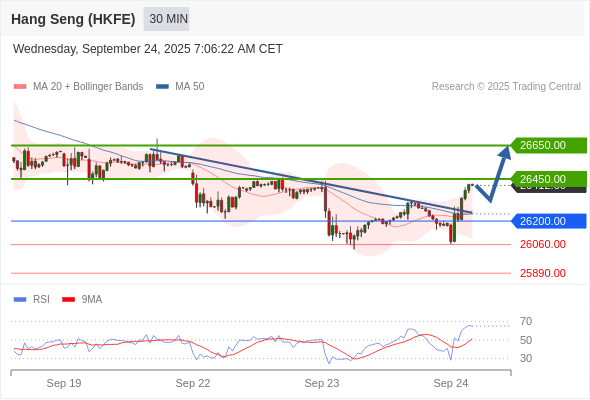Click the Hang Seng (HKFE) title
Image resolution: width=590 pixels, height=400 pixels.
(x=73, y=19)
